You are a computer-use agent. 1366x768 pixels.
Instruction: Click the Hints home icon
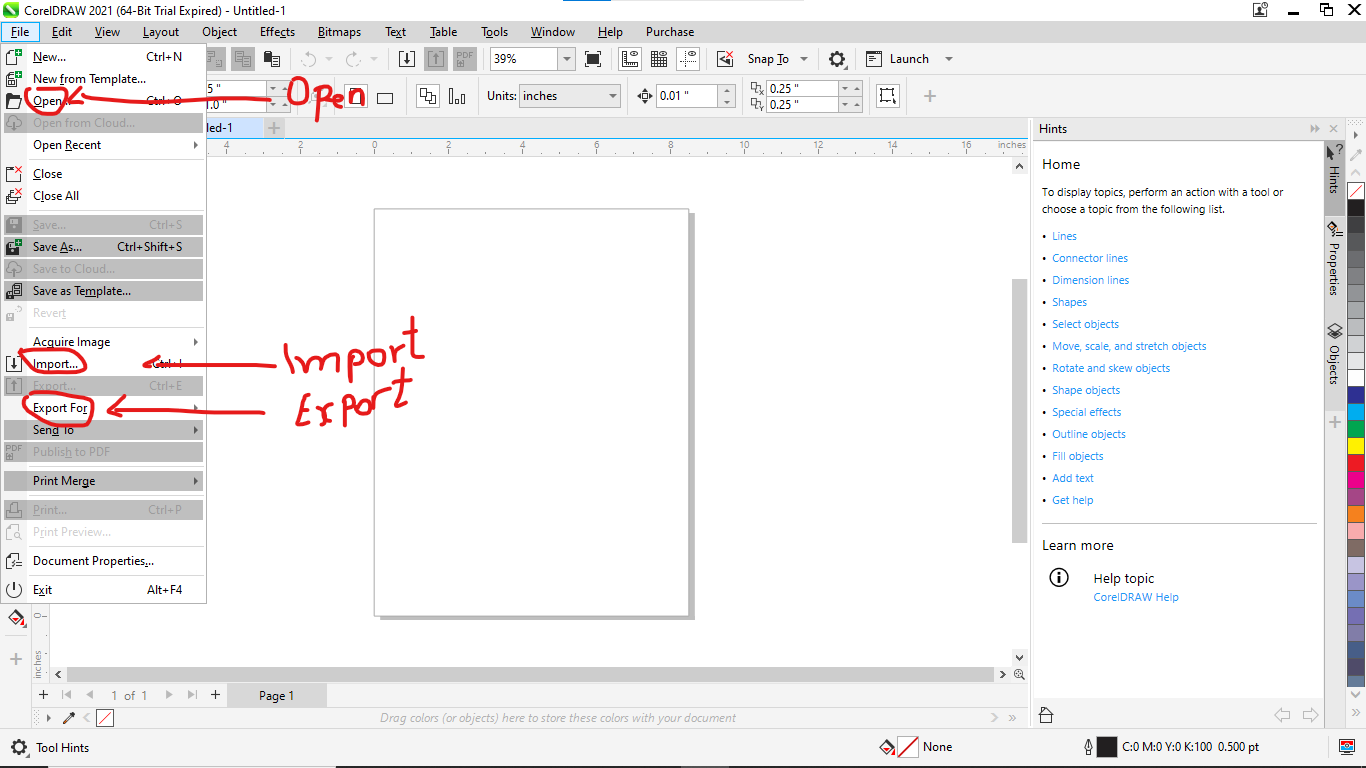1046,715
